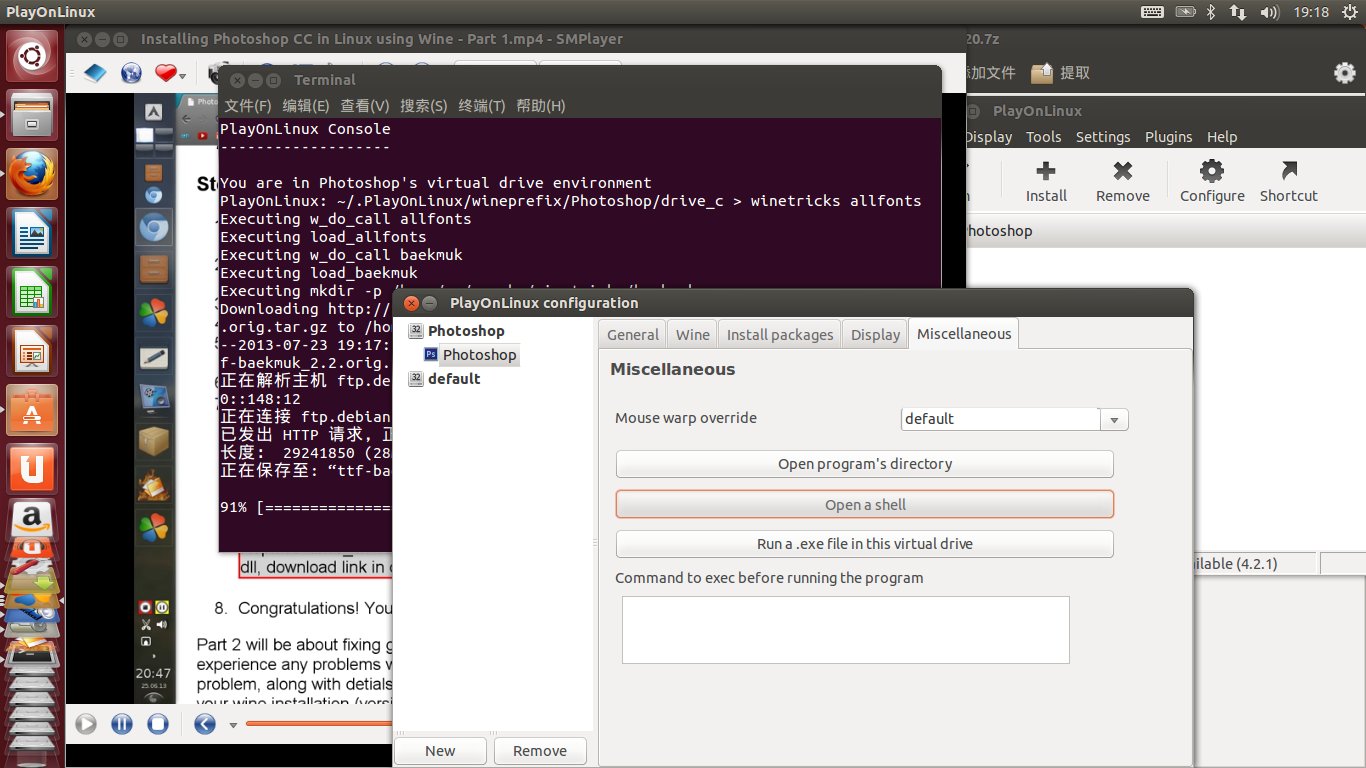Switch to the Display tab in configuration
This screenshot has width=1366, height=768.
point(875,335)
